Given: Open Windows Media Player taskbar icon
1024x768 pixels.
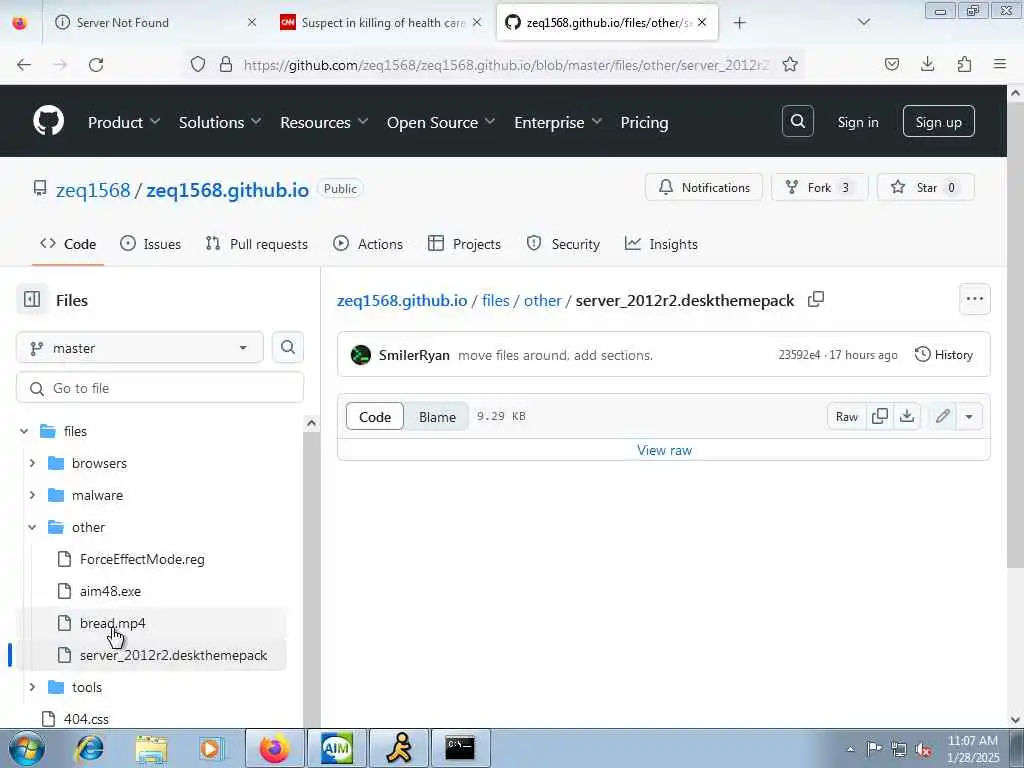Looking at the screenshot, I should [212, 748].
